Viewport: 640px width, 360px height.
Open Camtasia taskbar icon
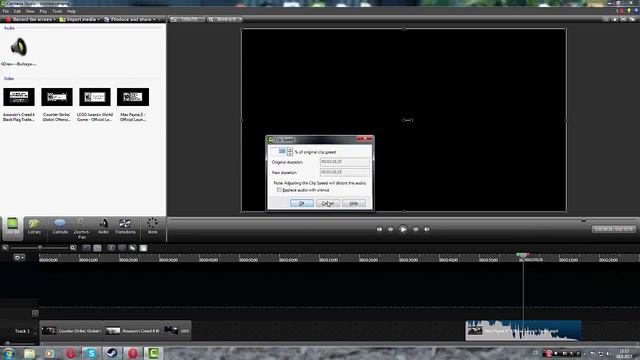click(153, 353)
